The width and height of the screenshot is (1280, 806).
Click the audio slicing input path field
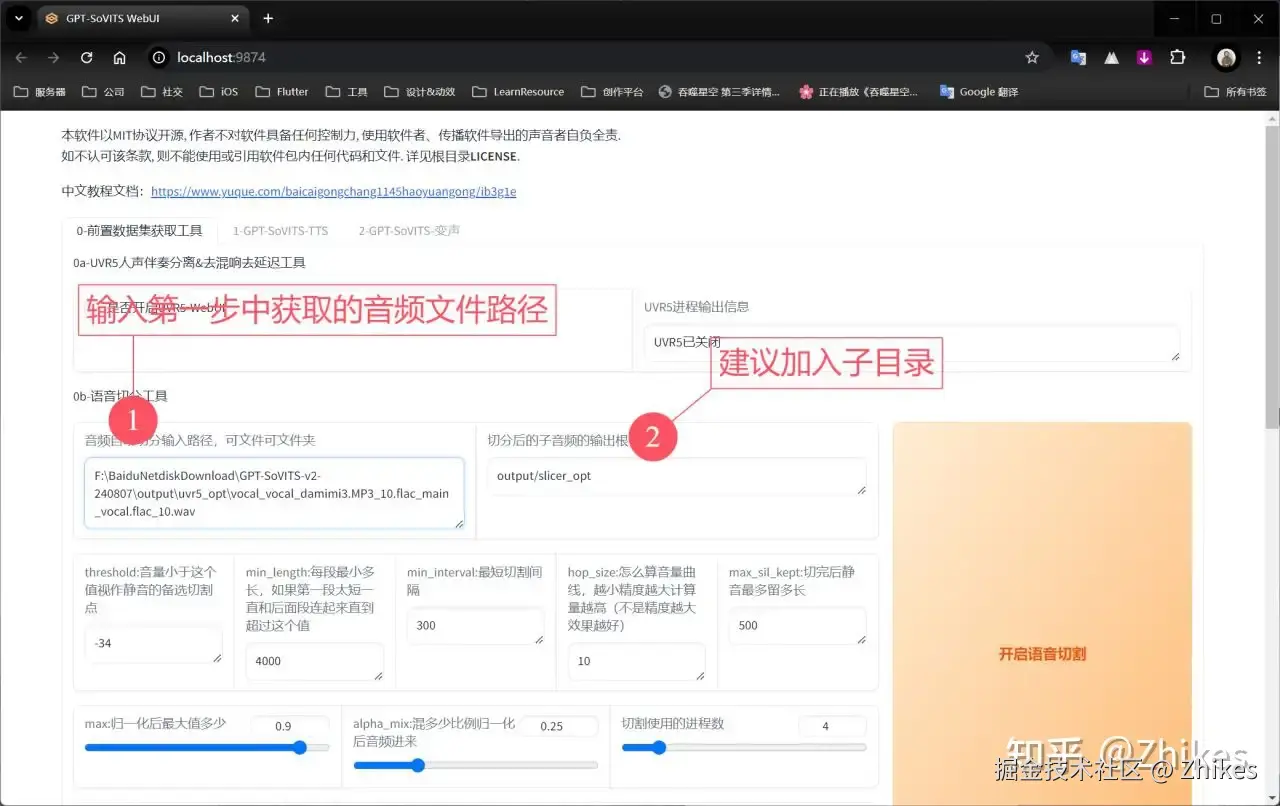click(274, 493)
